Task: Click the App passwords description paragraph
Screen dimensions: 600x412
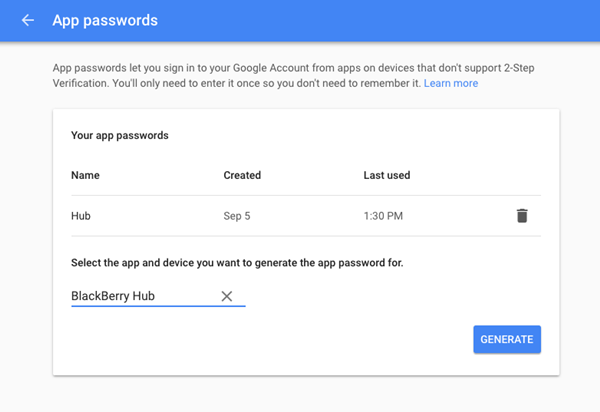Action: (x=293, y=75)
